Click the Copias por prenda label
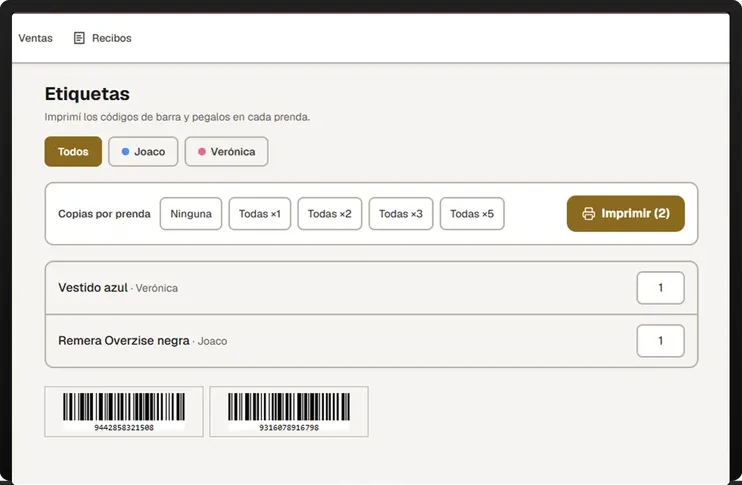This screenshot has width=742, height=485. click(104, 214)
